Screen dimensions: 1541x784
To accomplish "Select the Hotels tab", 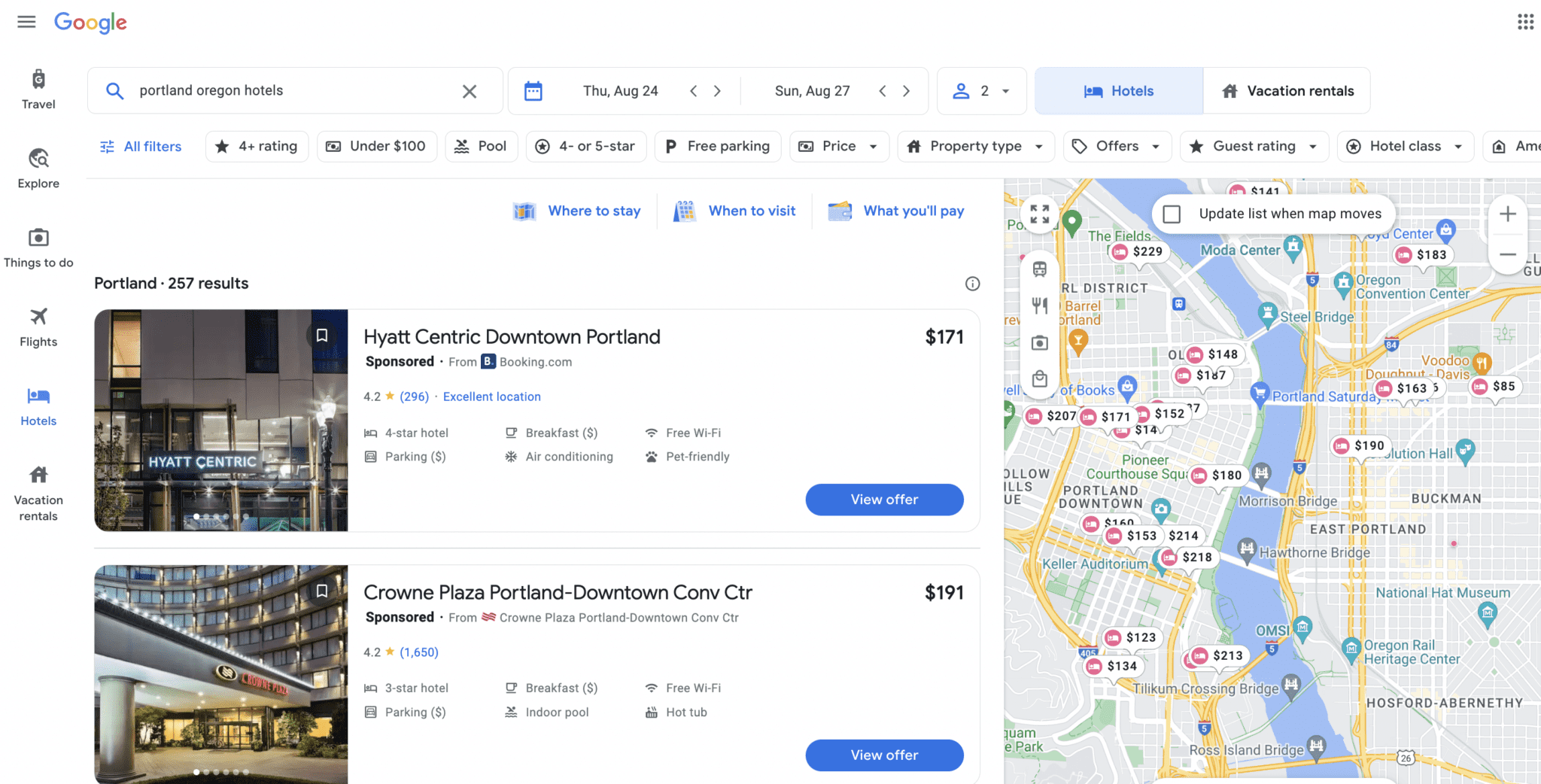I will tap(1118, 90).
